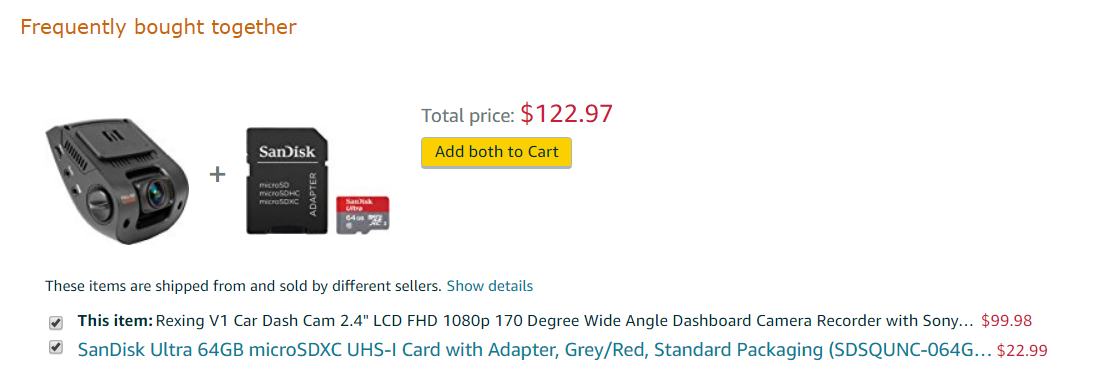Viewport: 1106px width, 377px height.
Task: Click the Rexing V1 Car Dash Cam title
Action: click(x=565, y=321)
